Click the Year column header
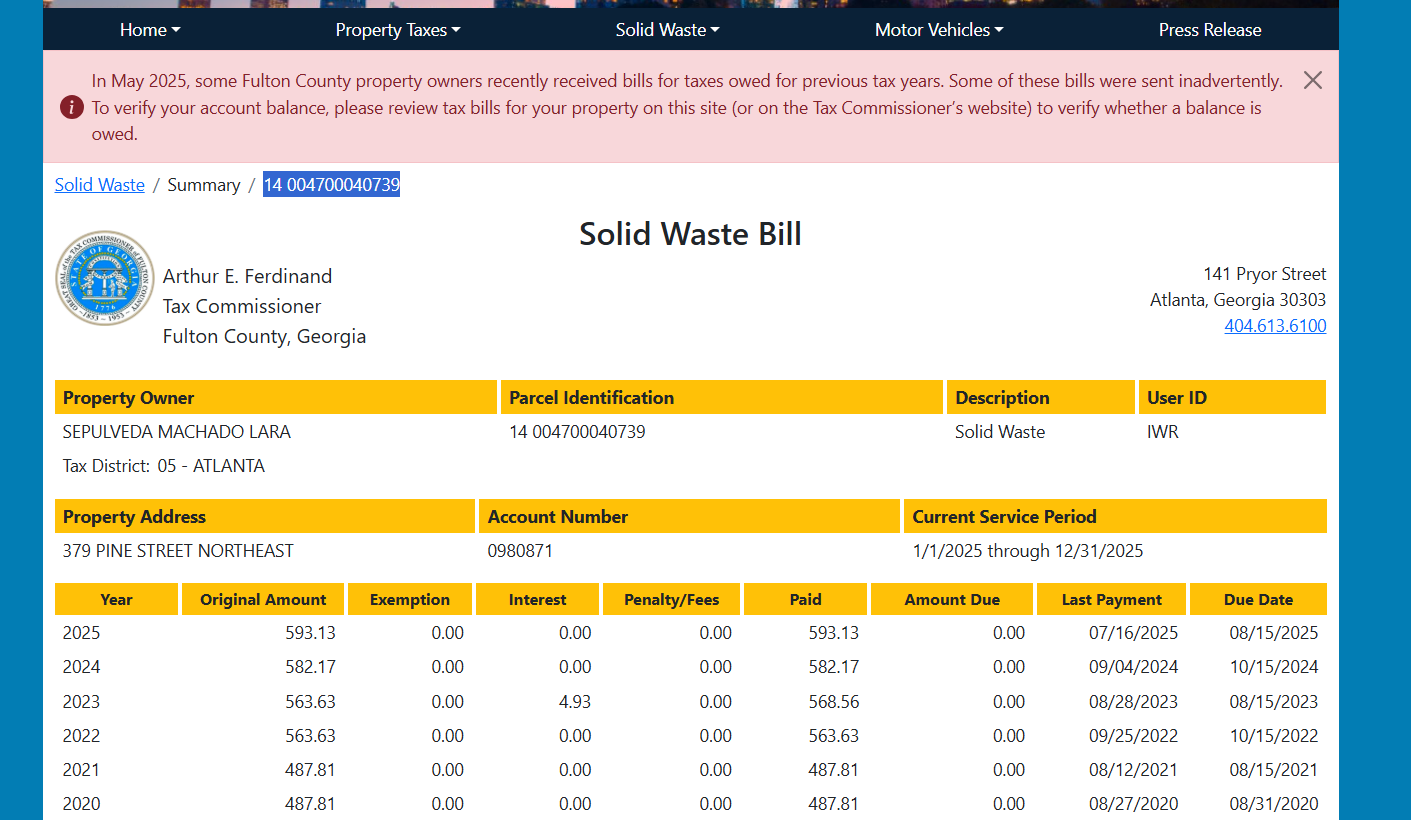 click(x=116, y=600)
